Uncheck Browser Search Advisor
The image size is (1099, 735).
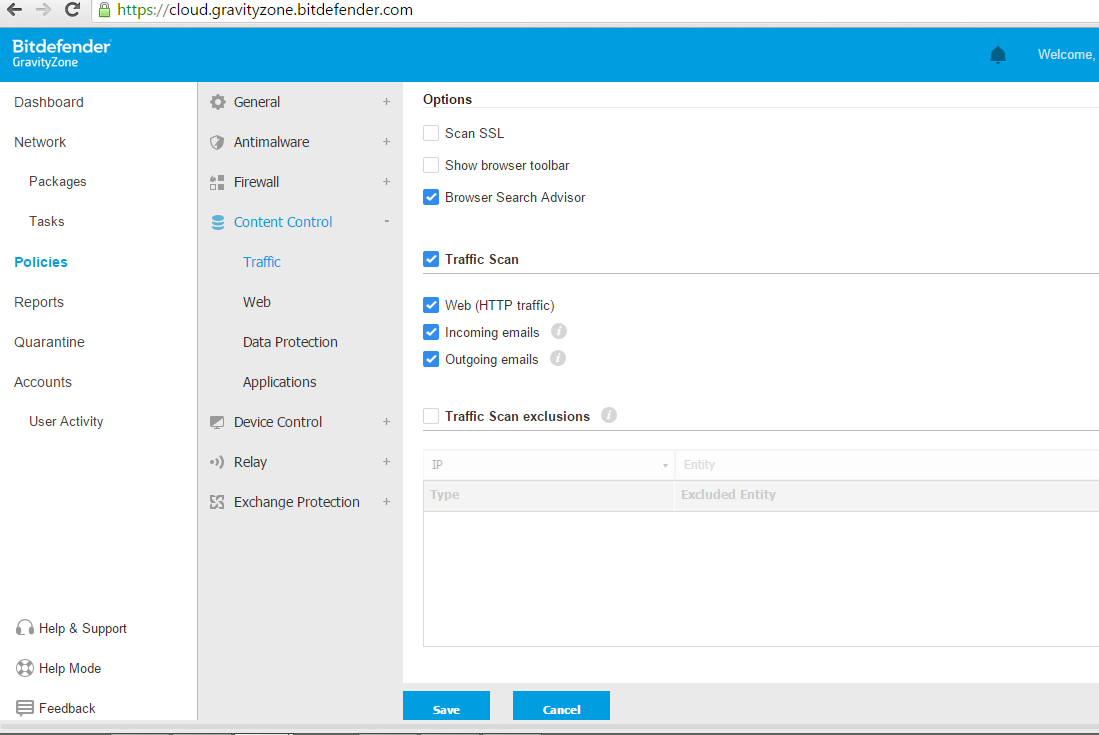[x=431, y=198]
